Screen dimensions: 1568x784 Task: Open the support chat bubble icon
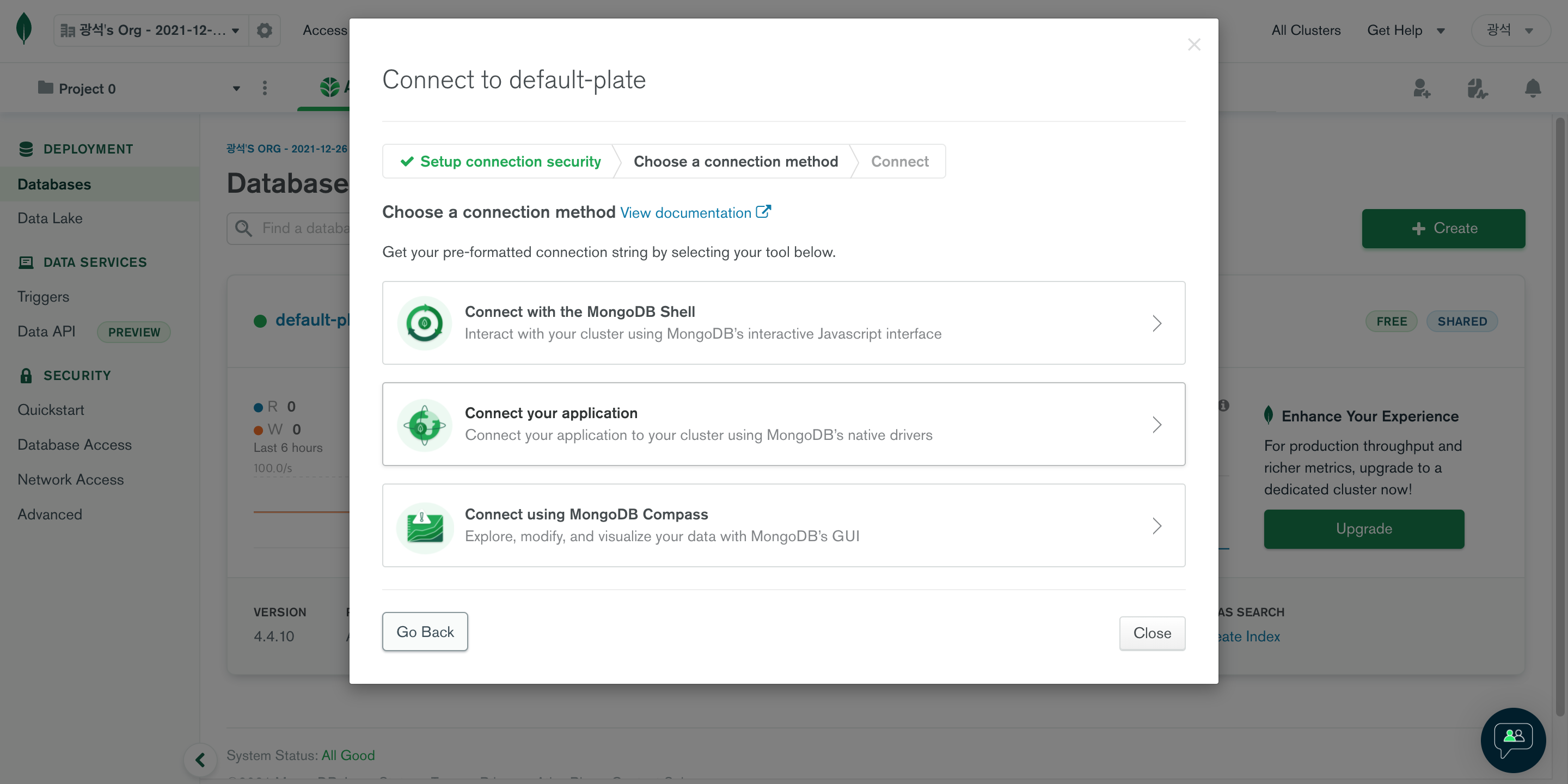point(1513,740)
